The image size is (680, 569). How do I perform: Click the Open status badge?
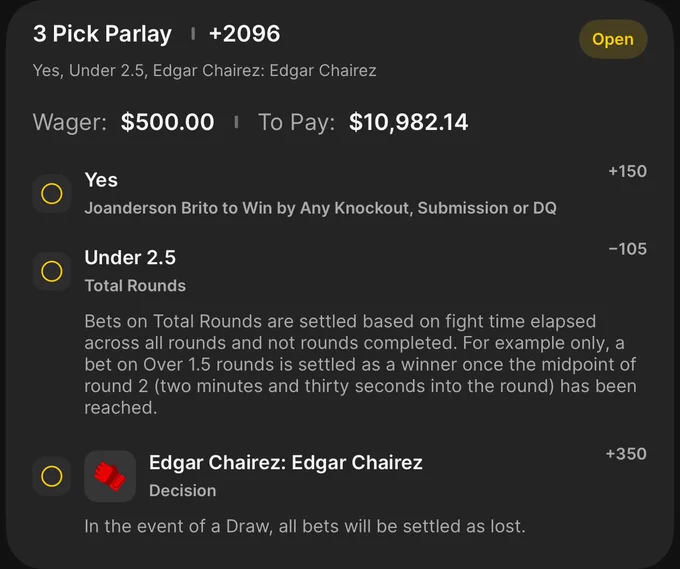[613, 39]
